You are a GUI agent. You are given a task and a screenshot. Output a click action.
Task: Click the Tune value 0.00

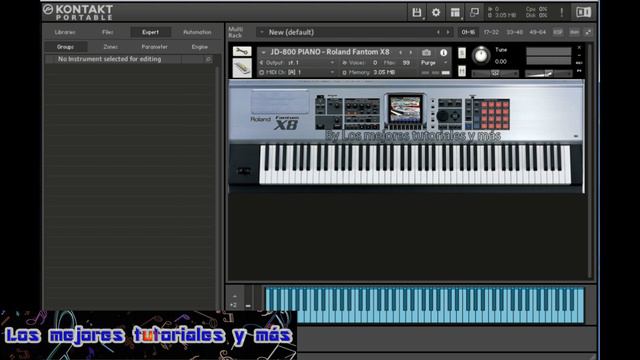pyautogui.click(x=500, y=62)
